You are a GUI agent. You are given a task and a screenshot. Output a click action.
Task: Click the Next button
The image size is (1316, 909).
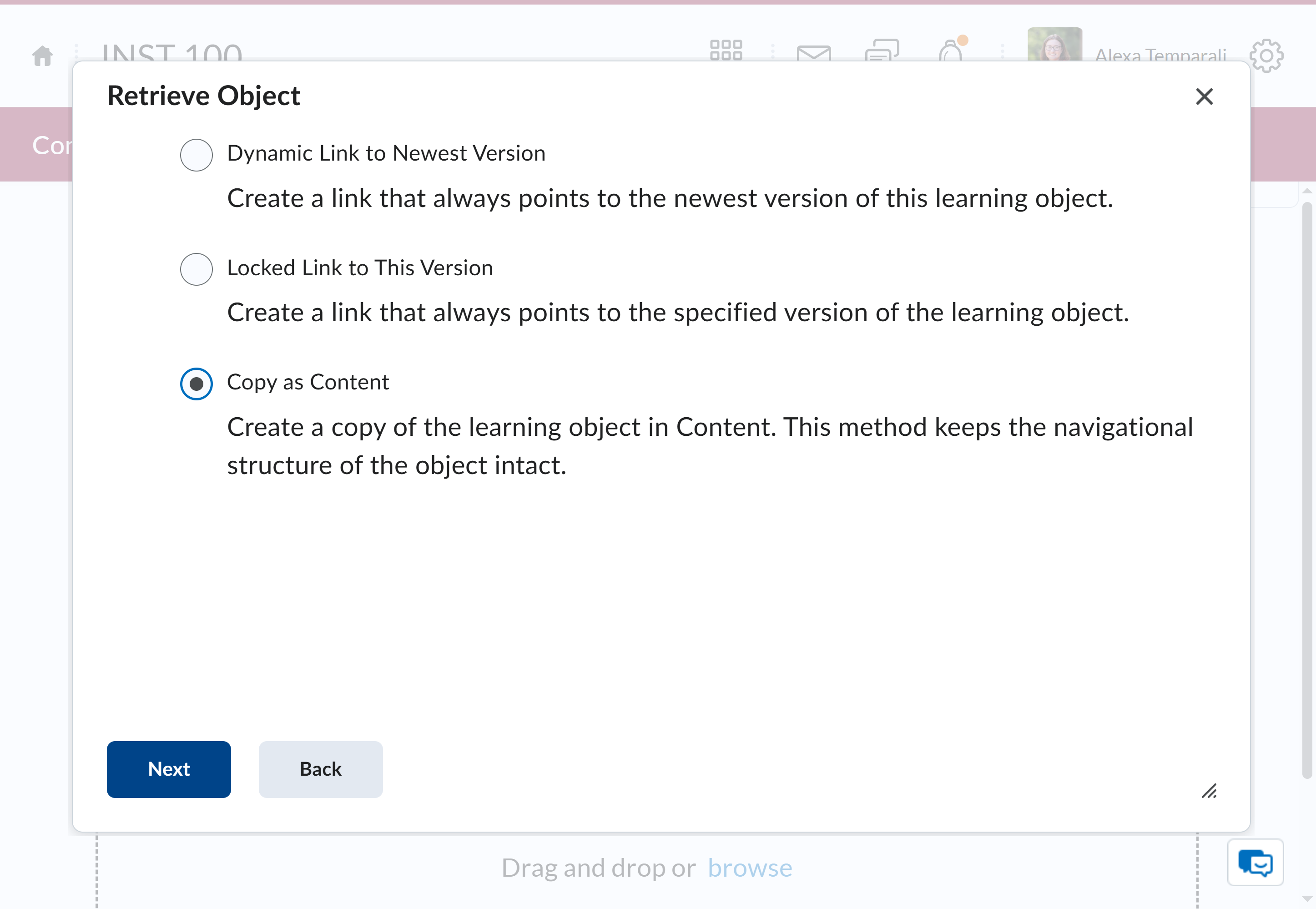point(169,769)
